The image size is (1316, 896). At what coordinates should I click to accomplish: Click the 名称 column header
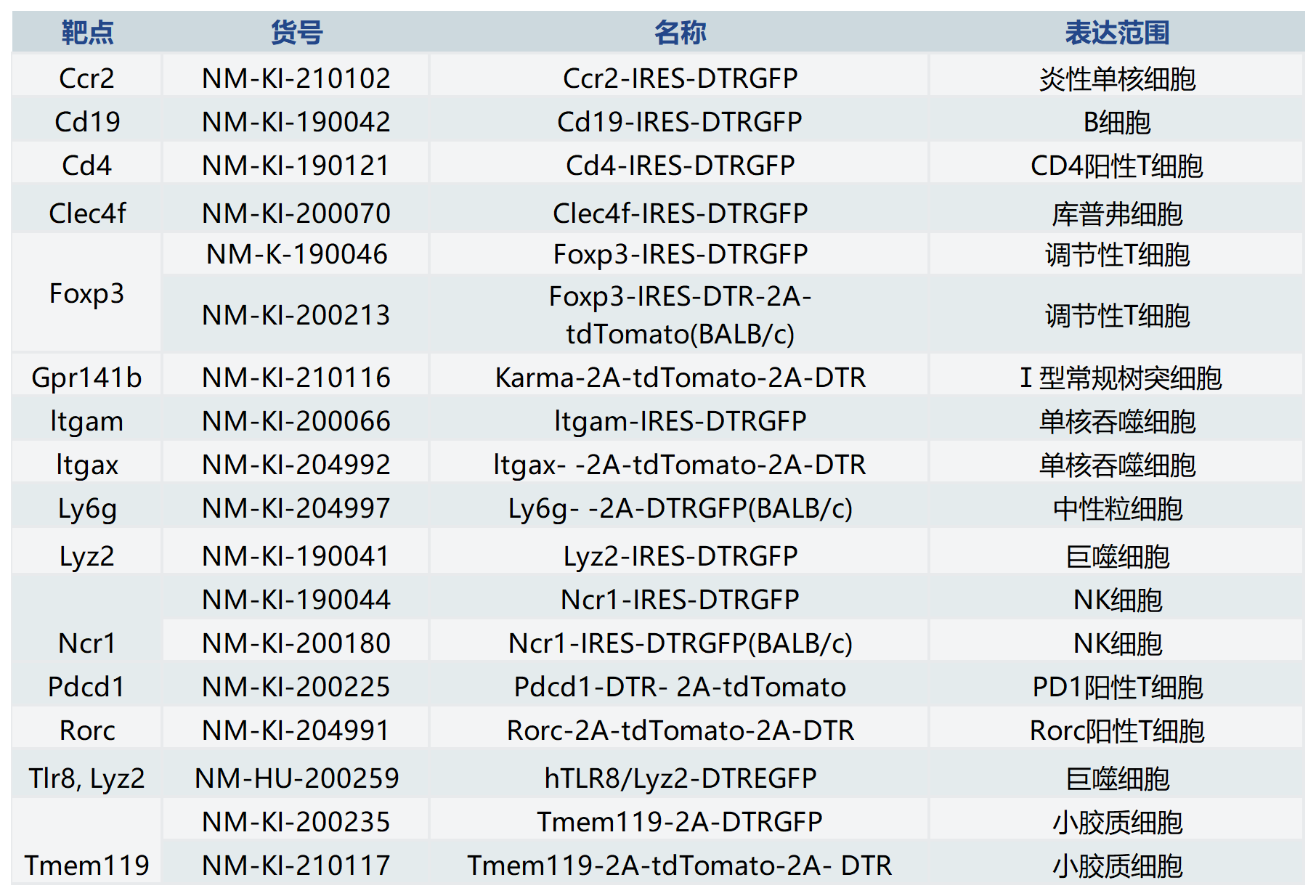679,33
